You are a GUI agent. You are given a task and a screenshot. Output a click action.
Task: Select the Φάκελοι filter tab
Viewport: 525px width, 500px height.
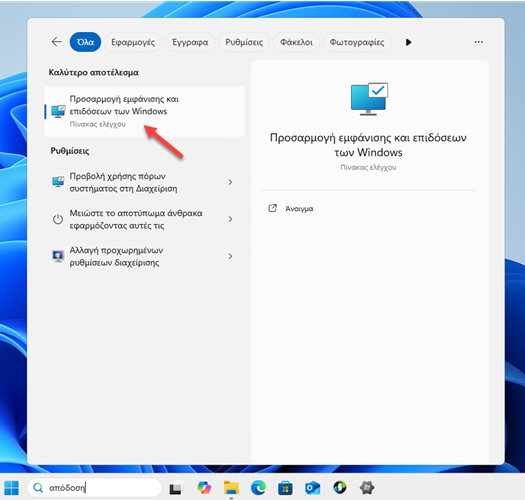[296, 42]
